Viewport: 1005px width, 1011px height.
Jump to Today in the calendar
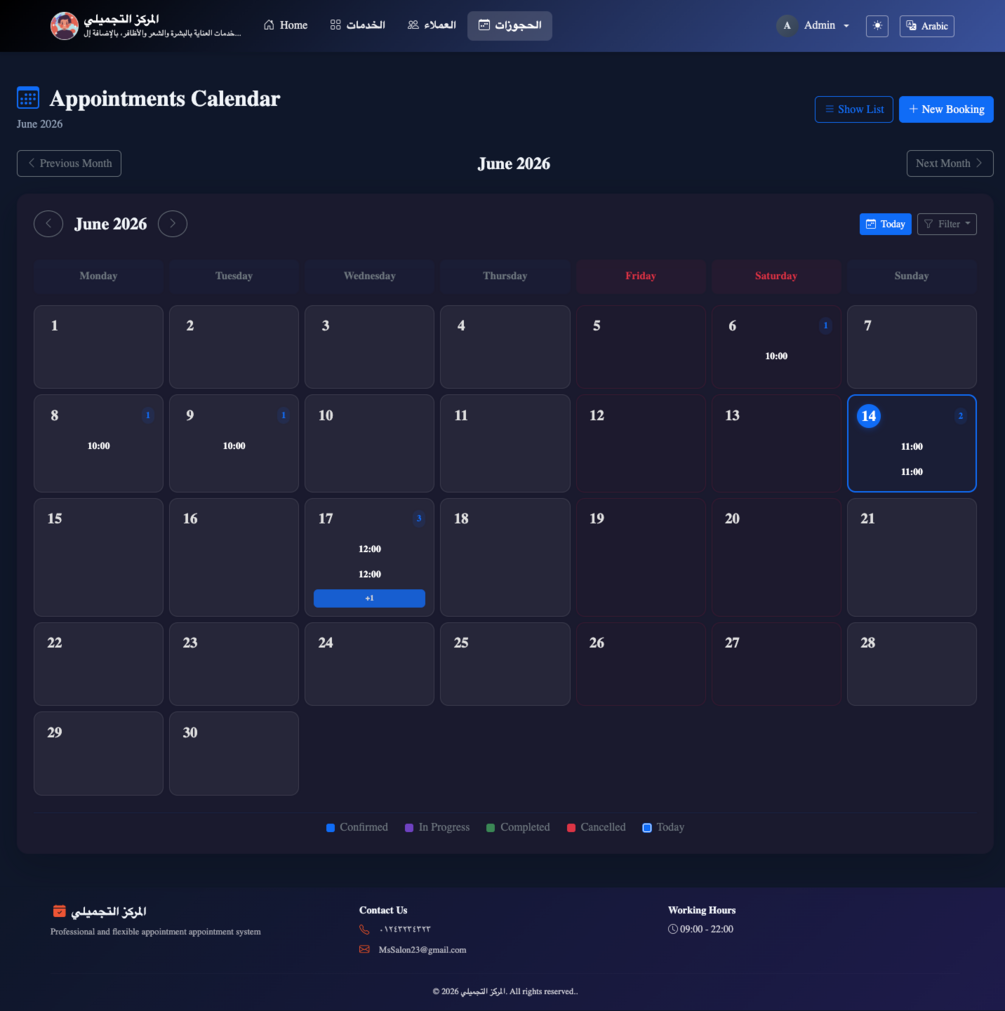885,224
